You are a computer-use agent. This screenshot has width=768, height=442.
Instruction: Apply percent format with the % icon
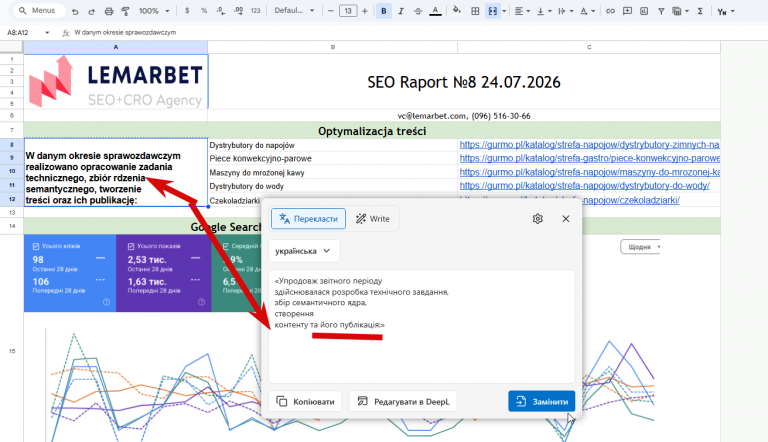(x=204, y=11)
